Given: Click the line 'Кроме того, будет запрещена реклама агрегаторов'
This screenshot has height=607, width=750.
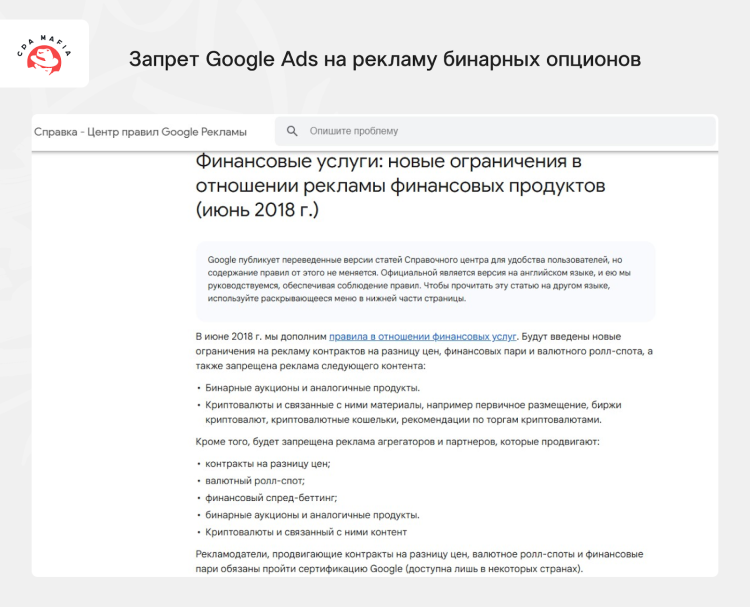Looking at the screenshot, I should click(397, 441).
